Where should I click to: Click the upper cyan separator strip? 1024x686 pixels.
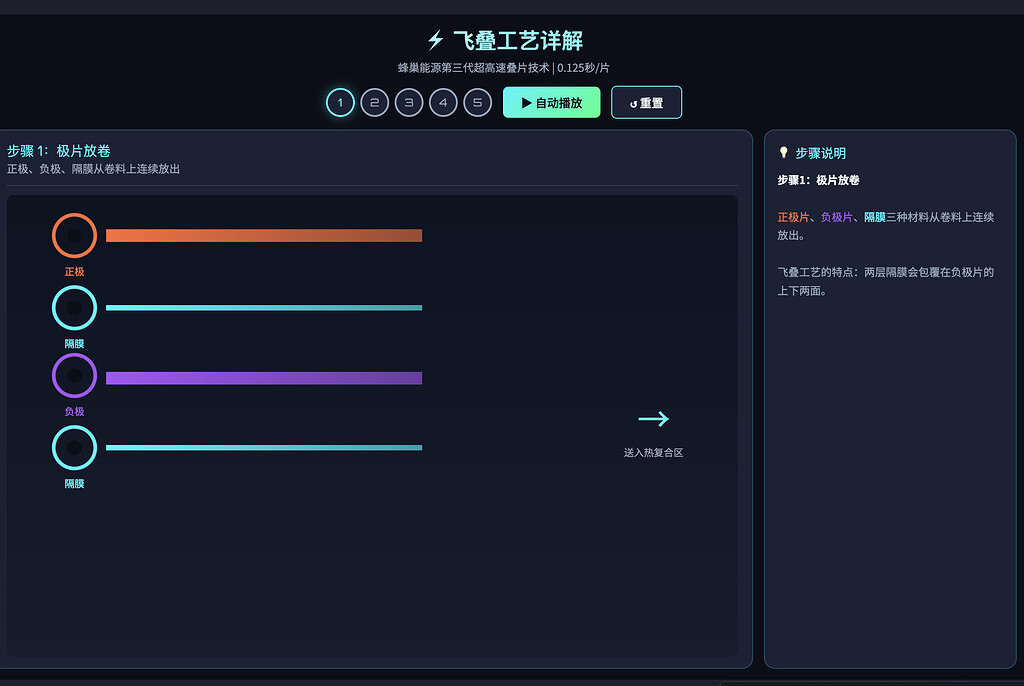[x=264, y=308]
